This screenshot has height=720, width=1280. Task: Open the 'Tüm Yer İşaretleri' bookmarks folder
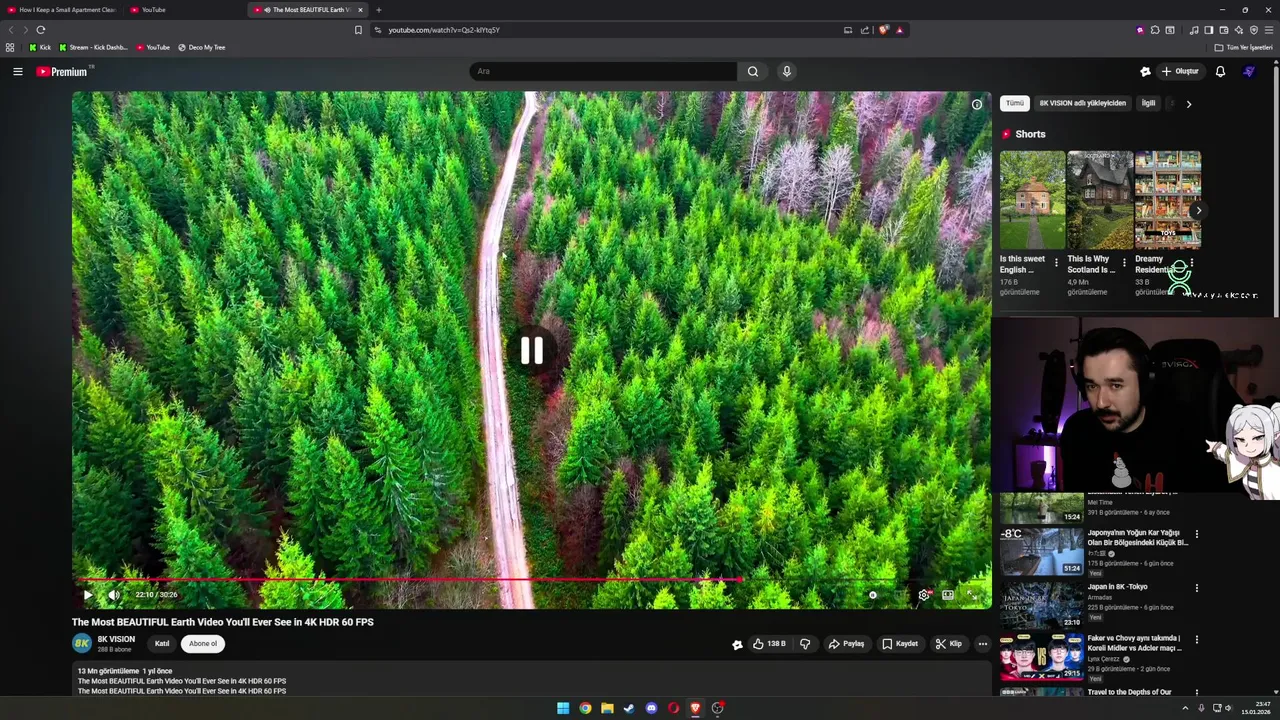tap(1244, 47)
